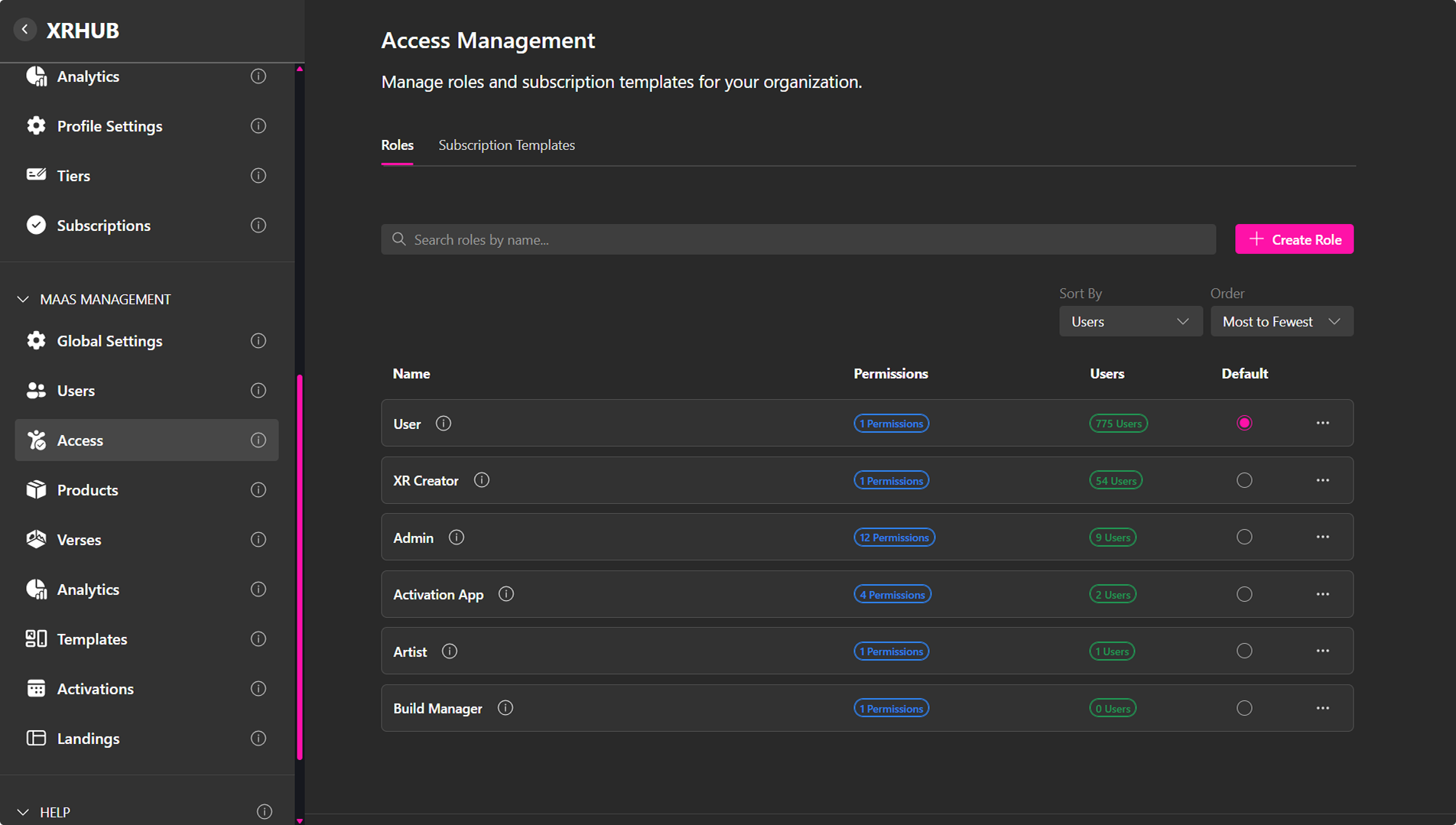Set Admin as the default role
The height and width of the screenshot is (825, 1456).
pyautogui.click(x=1244, y=538)
